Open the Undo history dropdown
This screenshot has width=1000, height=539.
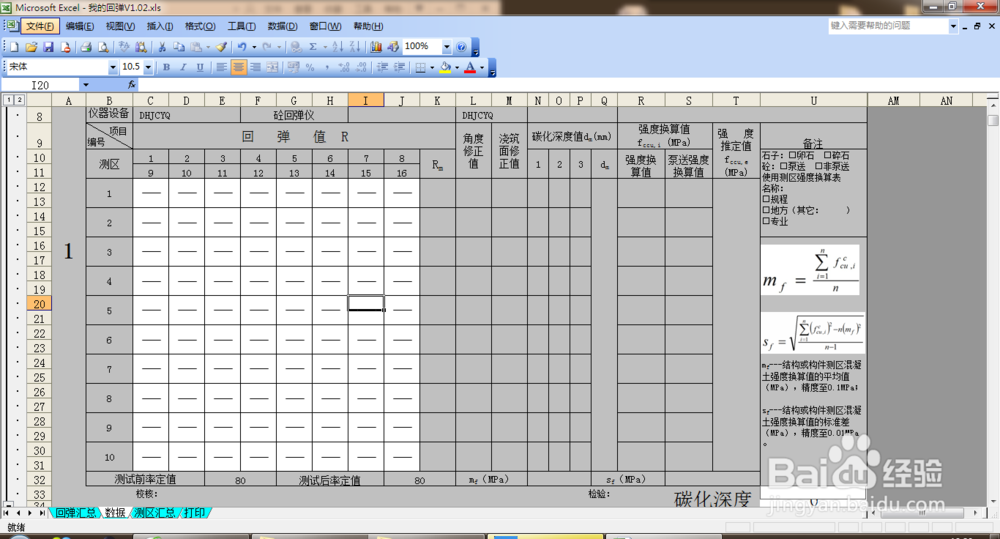tap(254, 47)
